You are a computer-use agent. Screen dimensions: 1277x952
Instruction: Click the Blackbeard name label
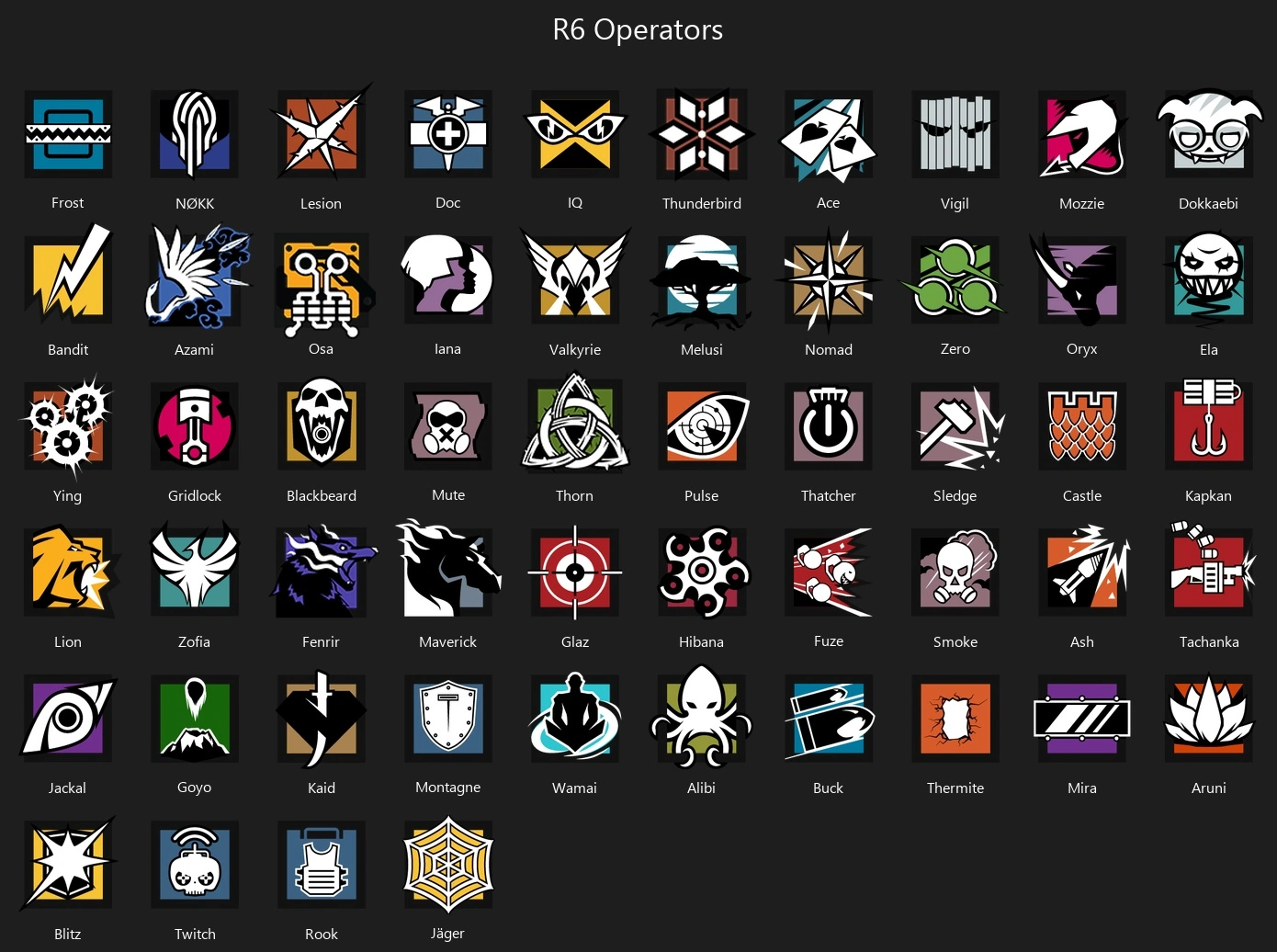pyautogui.click(x=322, y=496)
